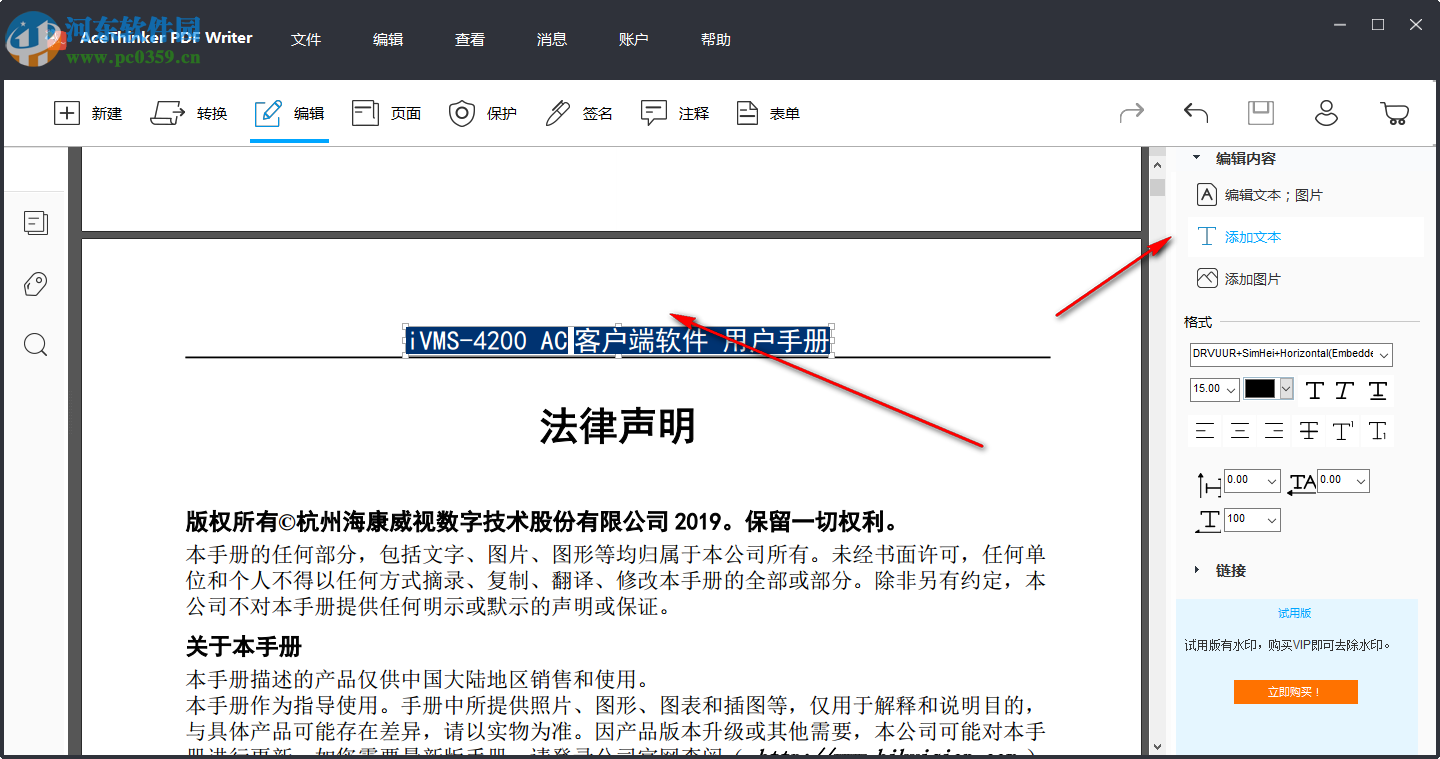Open the text color swatch picker
The height and width of the screenshot is (759, 1440).
click(1286, 389)
